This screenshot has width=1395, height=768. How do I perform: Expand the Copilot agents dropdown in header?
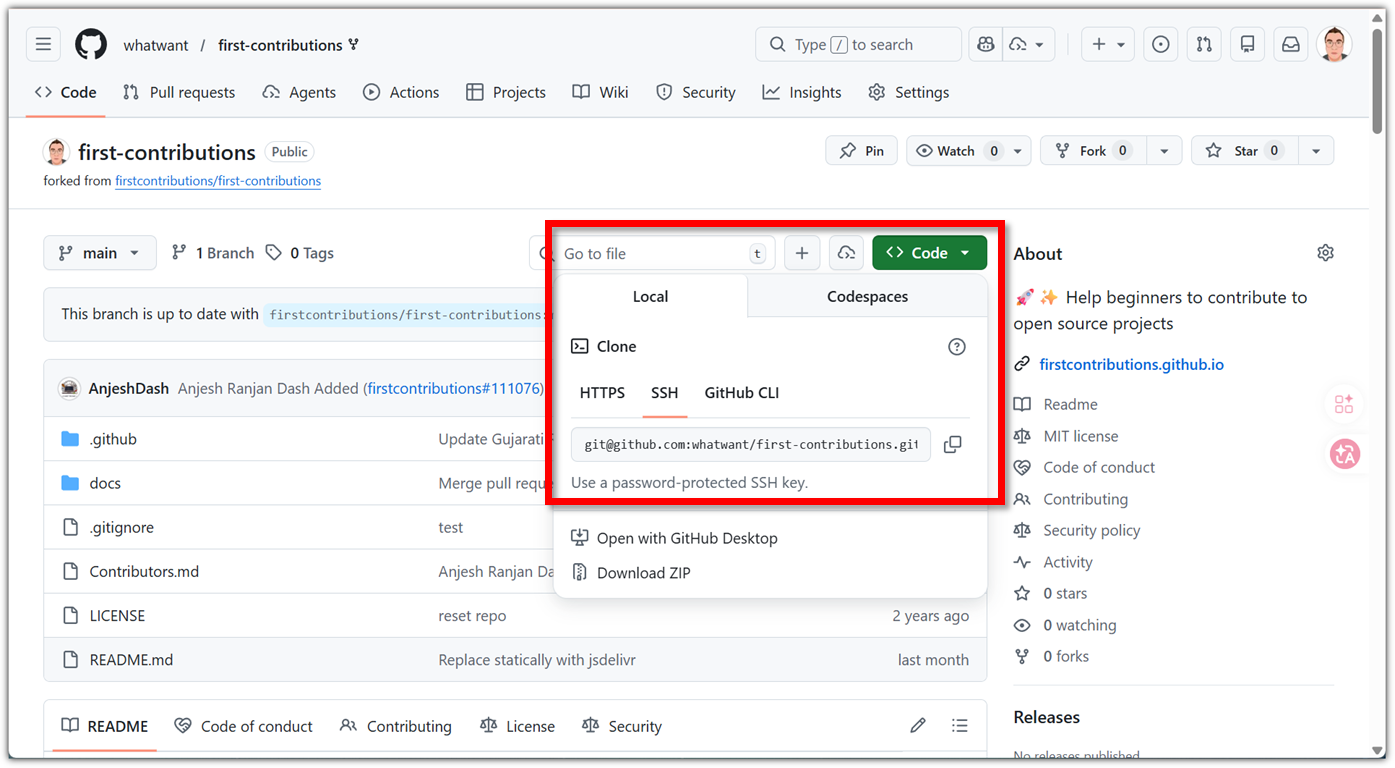[x=1028, y=44]
